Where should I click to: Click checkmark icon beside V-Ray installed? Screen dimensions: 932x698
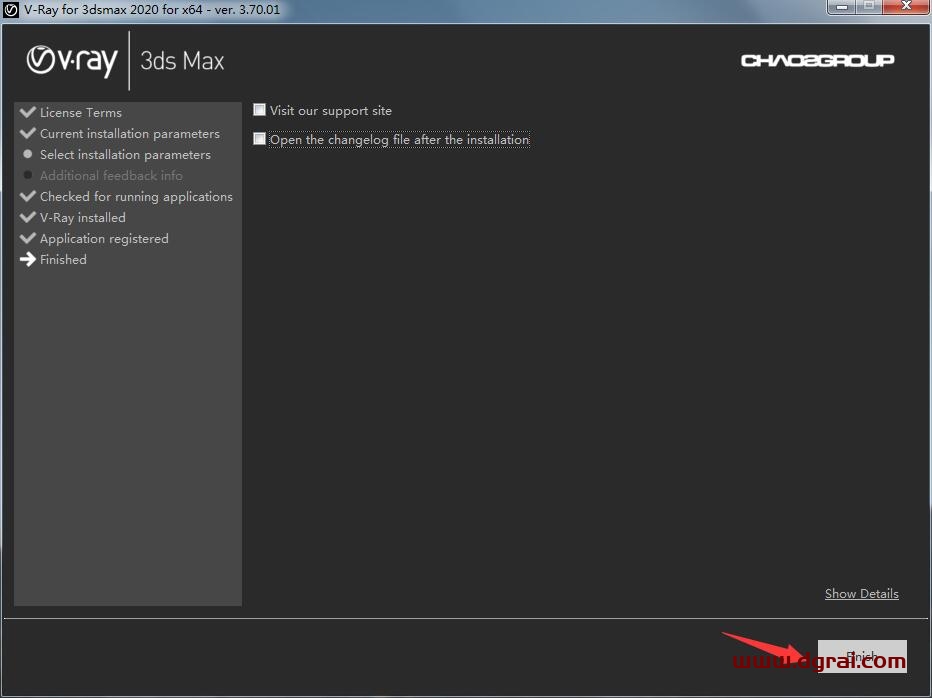click(28, 217)
